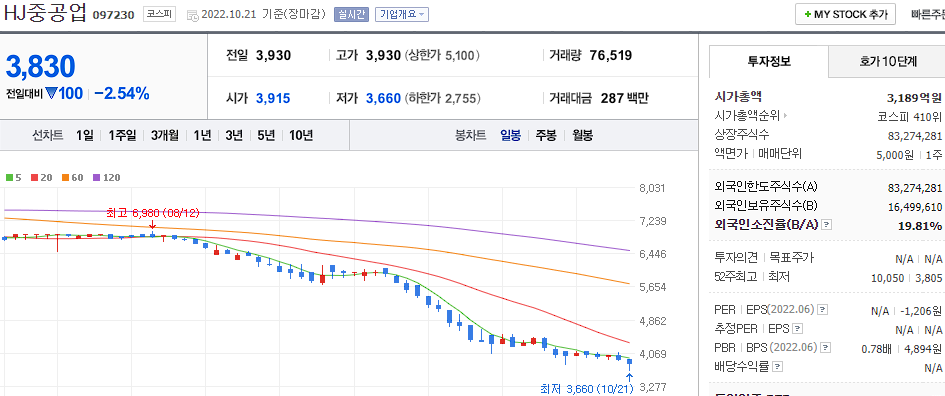The width and height of the screenshot is (945, 396).
Task: Click the blue down-triangle icon beside 100
Action: coord(51,93)
